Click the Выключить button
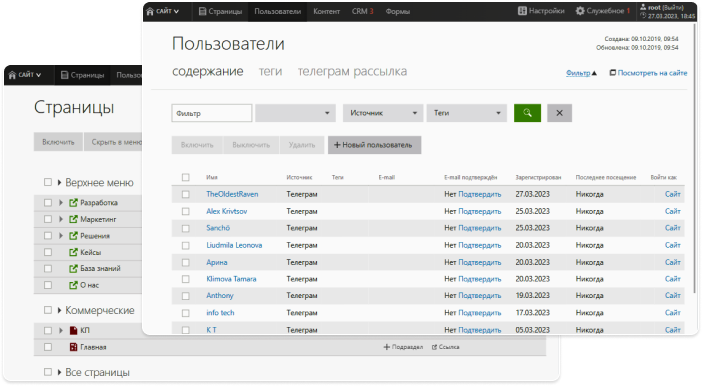Viewport: 702px width, 386px height. point(251,145)
